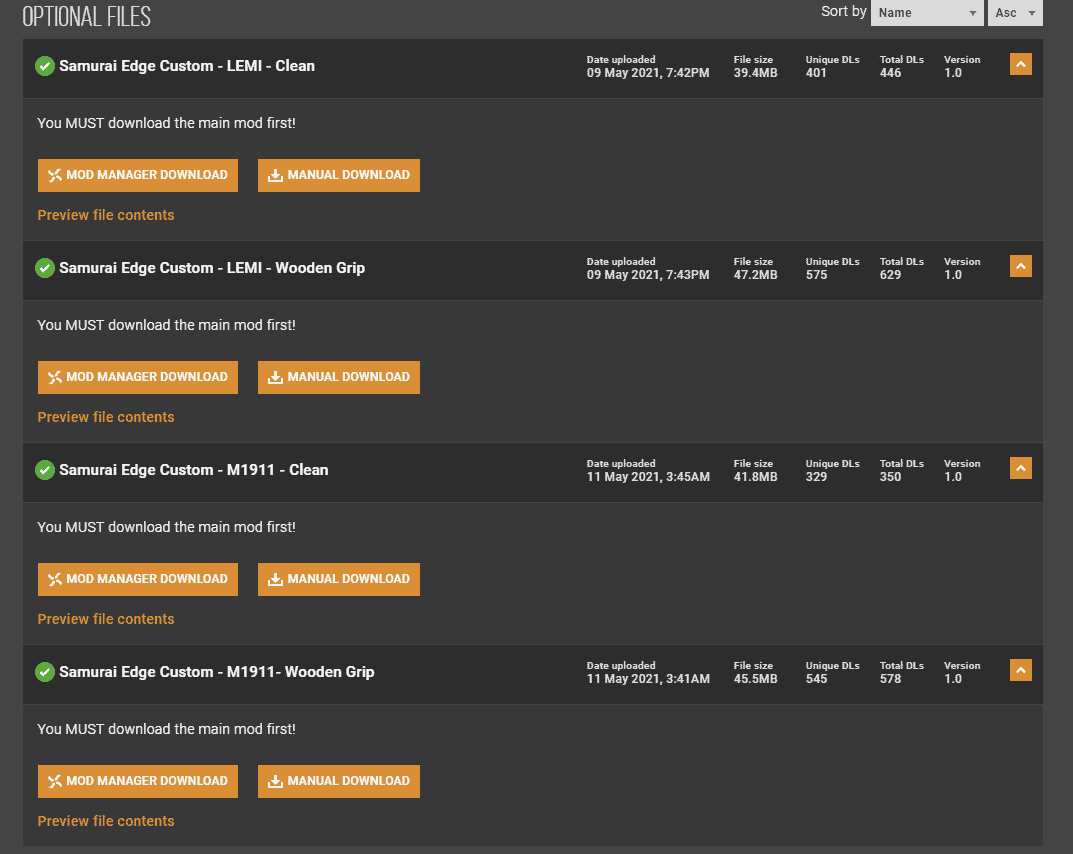Screen dimensions: 1073x854
Task: Manual Download M1911- Wooden Grip file
Action: click(x=339, y=781)
